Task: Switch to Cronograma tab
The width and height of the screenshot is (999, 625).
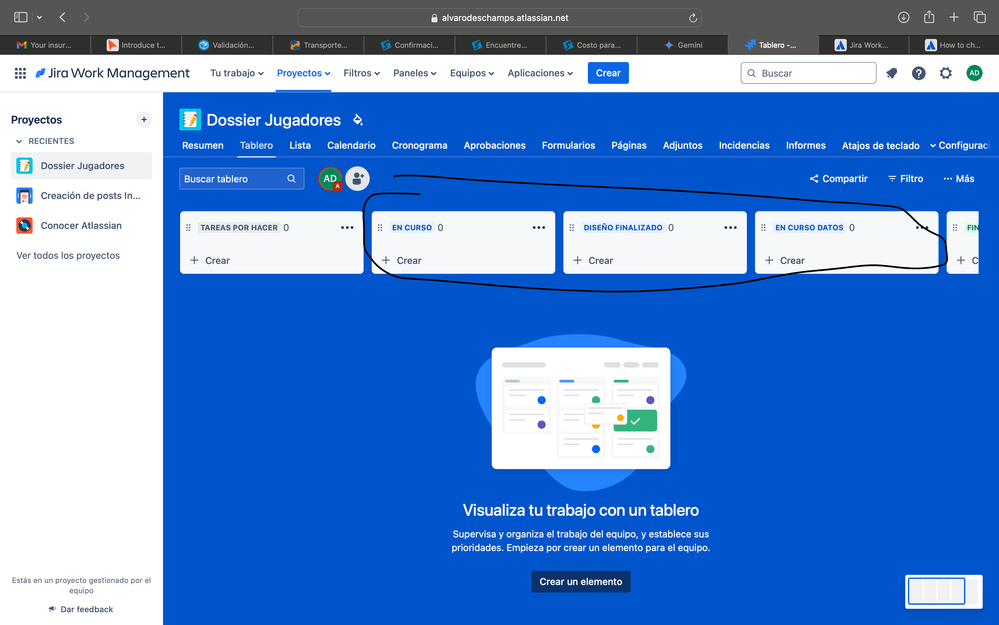Action: point(419,146)
